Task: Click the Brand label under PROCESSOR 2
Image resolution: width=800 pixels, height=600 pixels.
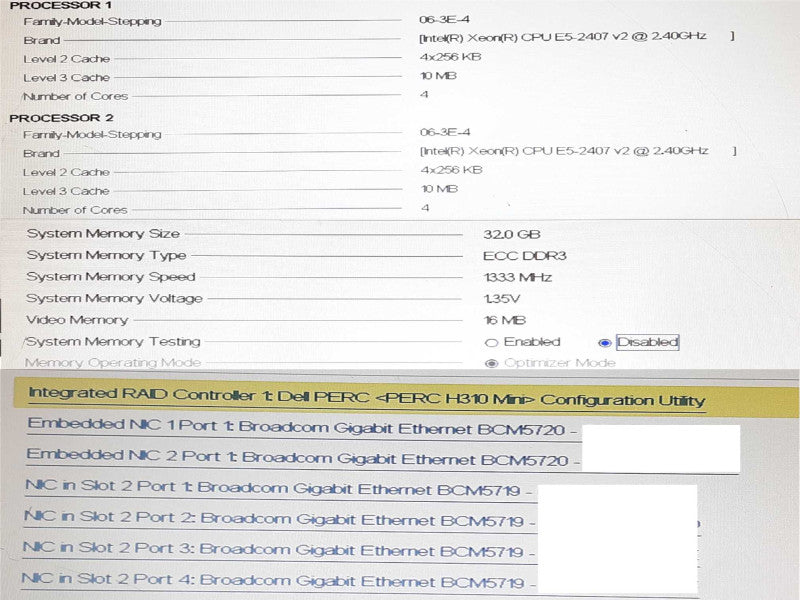Action: [41, 154]
